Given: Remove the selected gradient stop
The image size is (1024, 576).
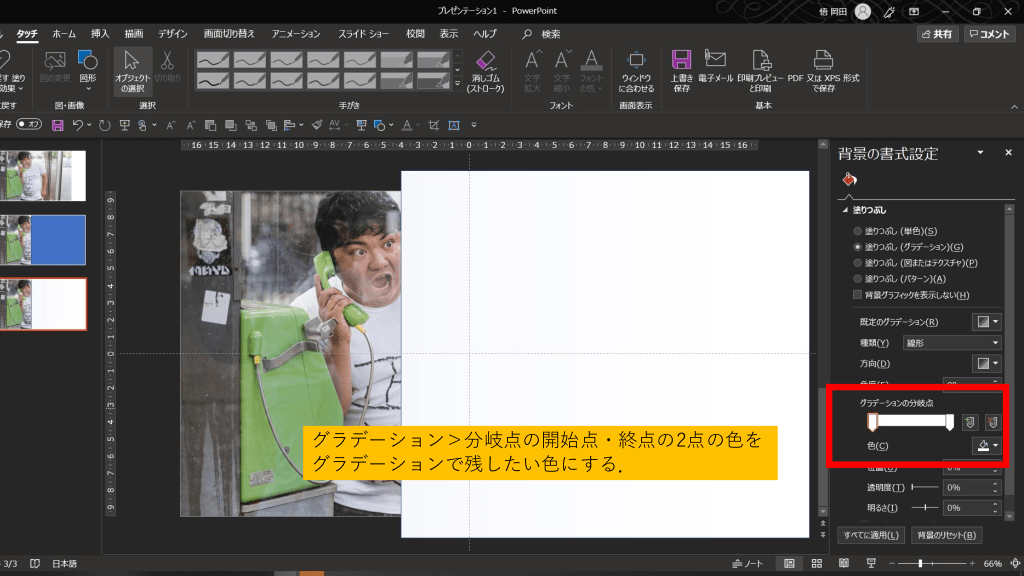Looking at the screenshot, I should [x=992, y=422].
